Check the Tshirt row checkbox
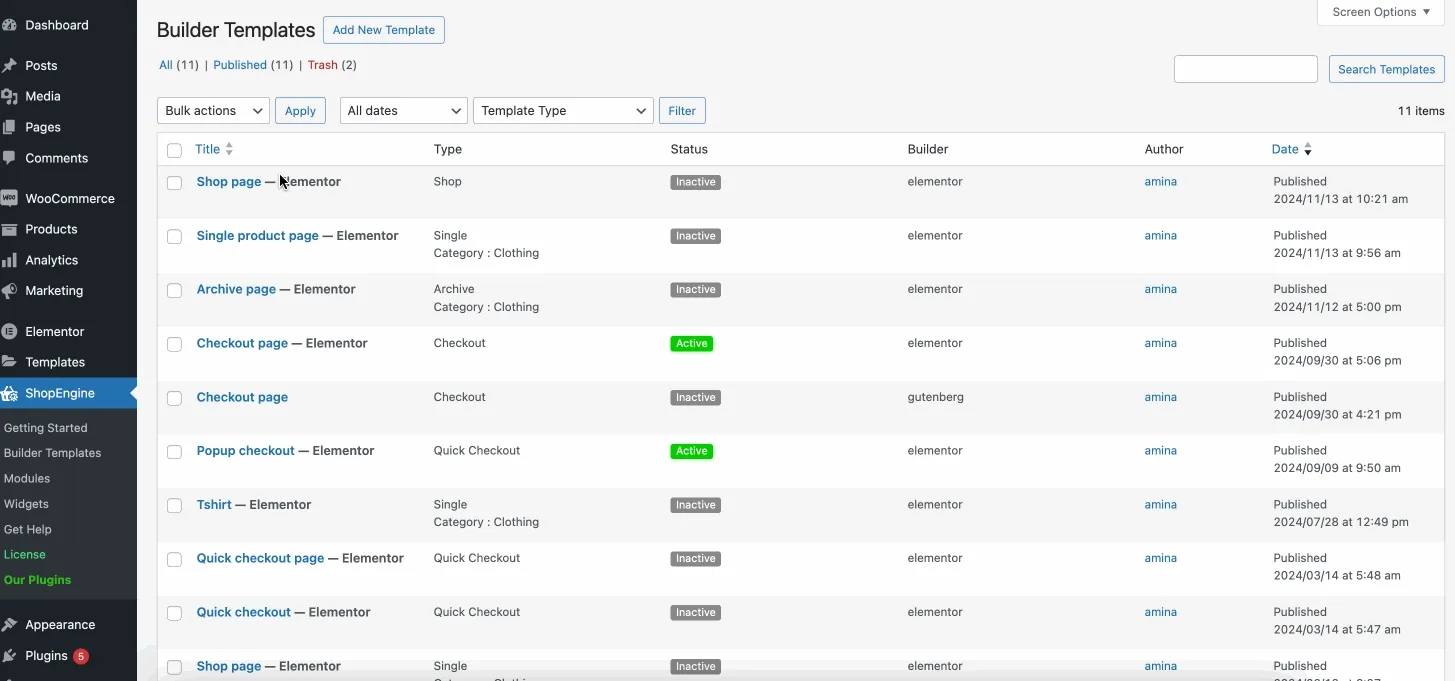Image resolution: width=1455 pixels, height=681 pixels. tap(174, 506)
